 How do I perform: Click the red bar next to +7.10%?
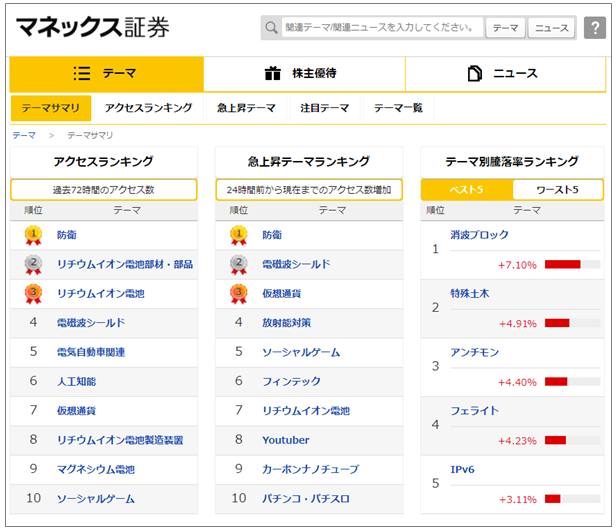click(563, 264)
